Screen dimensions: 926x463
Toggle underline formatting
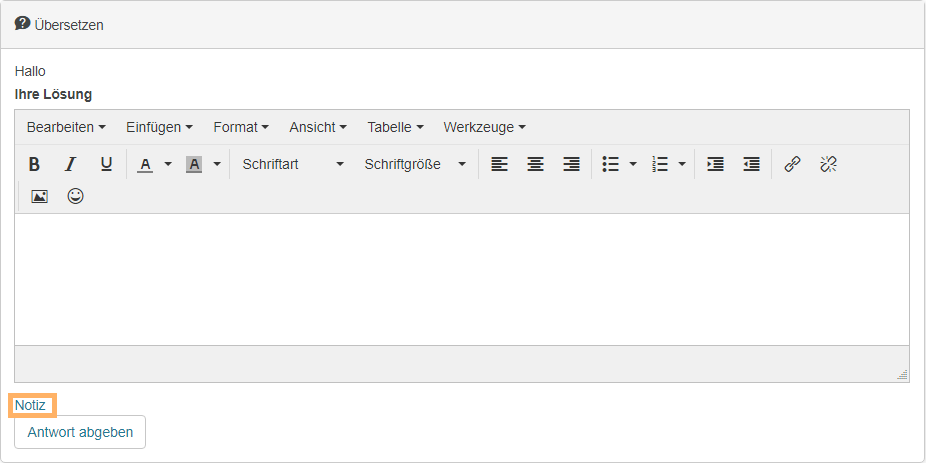[x=106, y=164]
